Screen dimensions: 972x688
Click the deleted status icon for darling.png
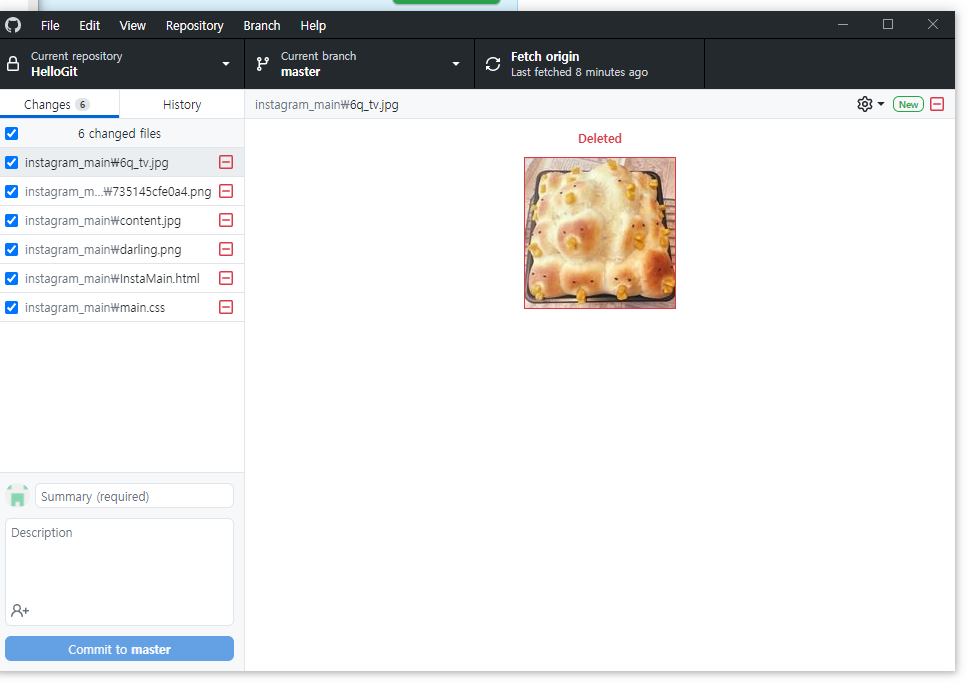pyautogui.click(x=226, y=249)
